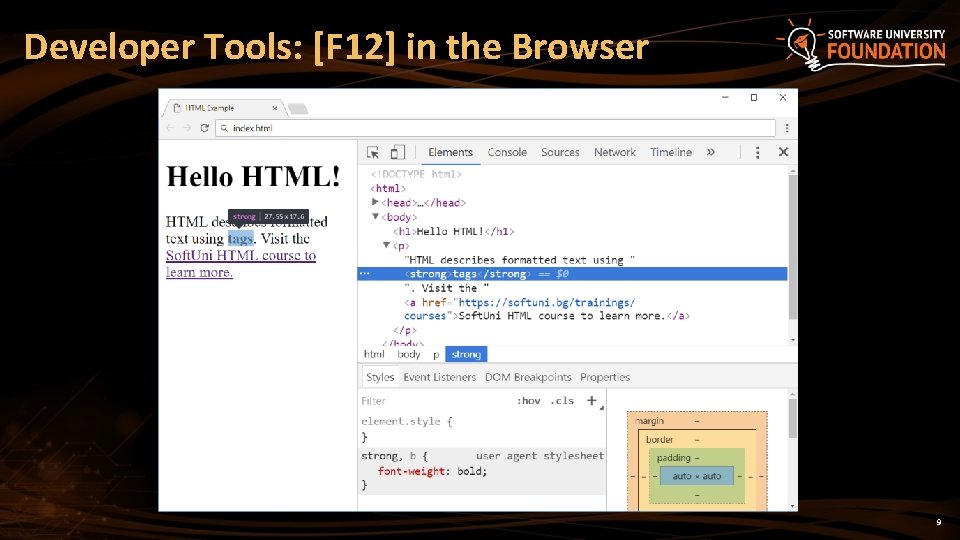Screen dimensions: 960x540
Task: Activate the inspect element picker icon
Action: 372,152
